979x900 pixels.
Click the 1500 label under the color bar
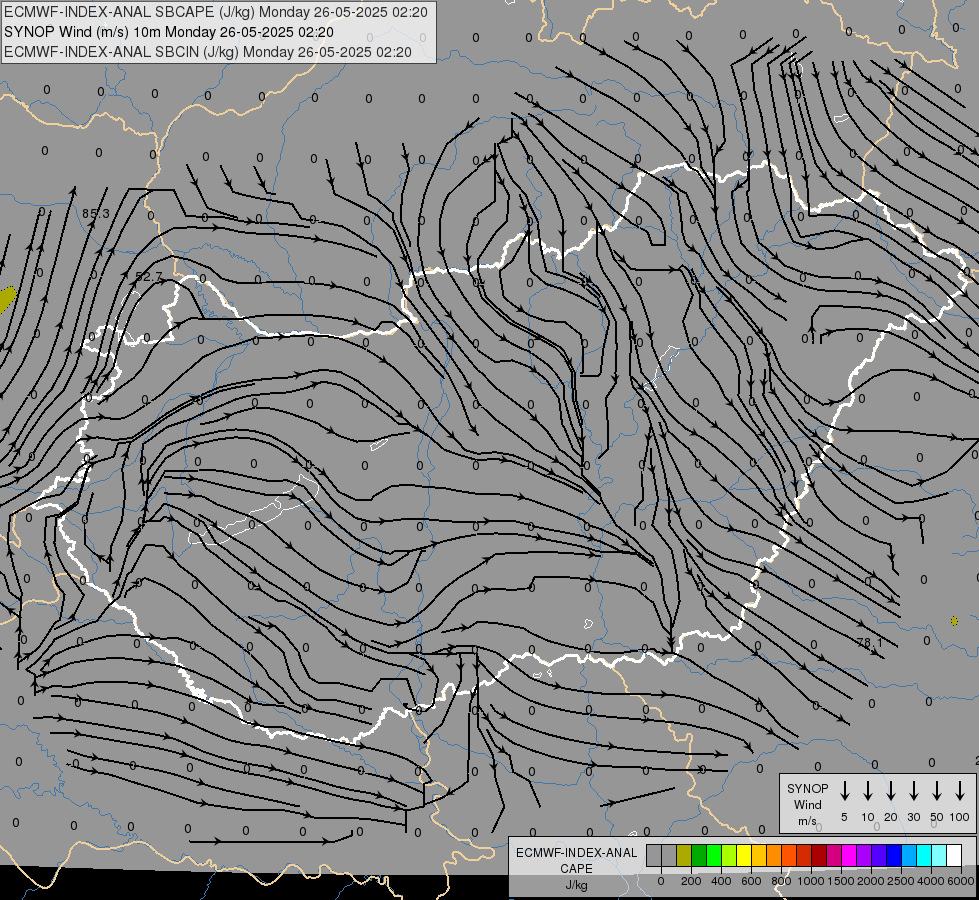click(x=841, y=881)
